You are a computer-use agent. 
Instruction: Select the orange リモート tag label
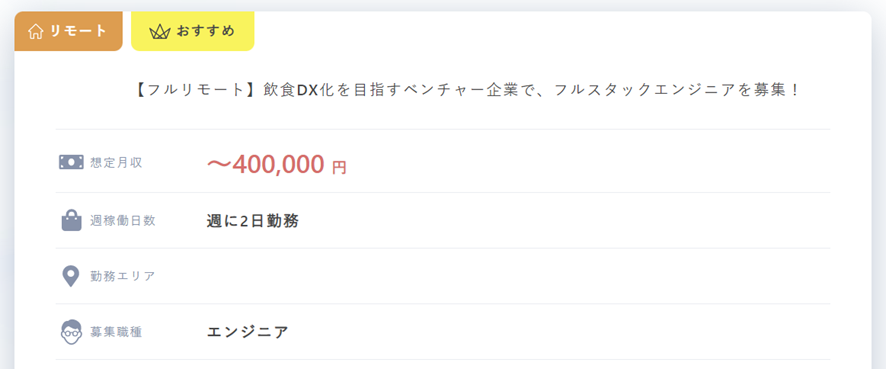coord(68,31)
